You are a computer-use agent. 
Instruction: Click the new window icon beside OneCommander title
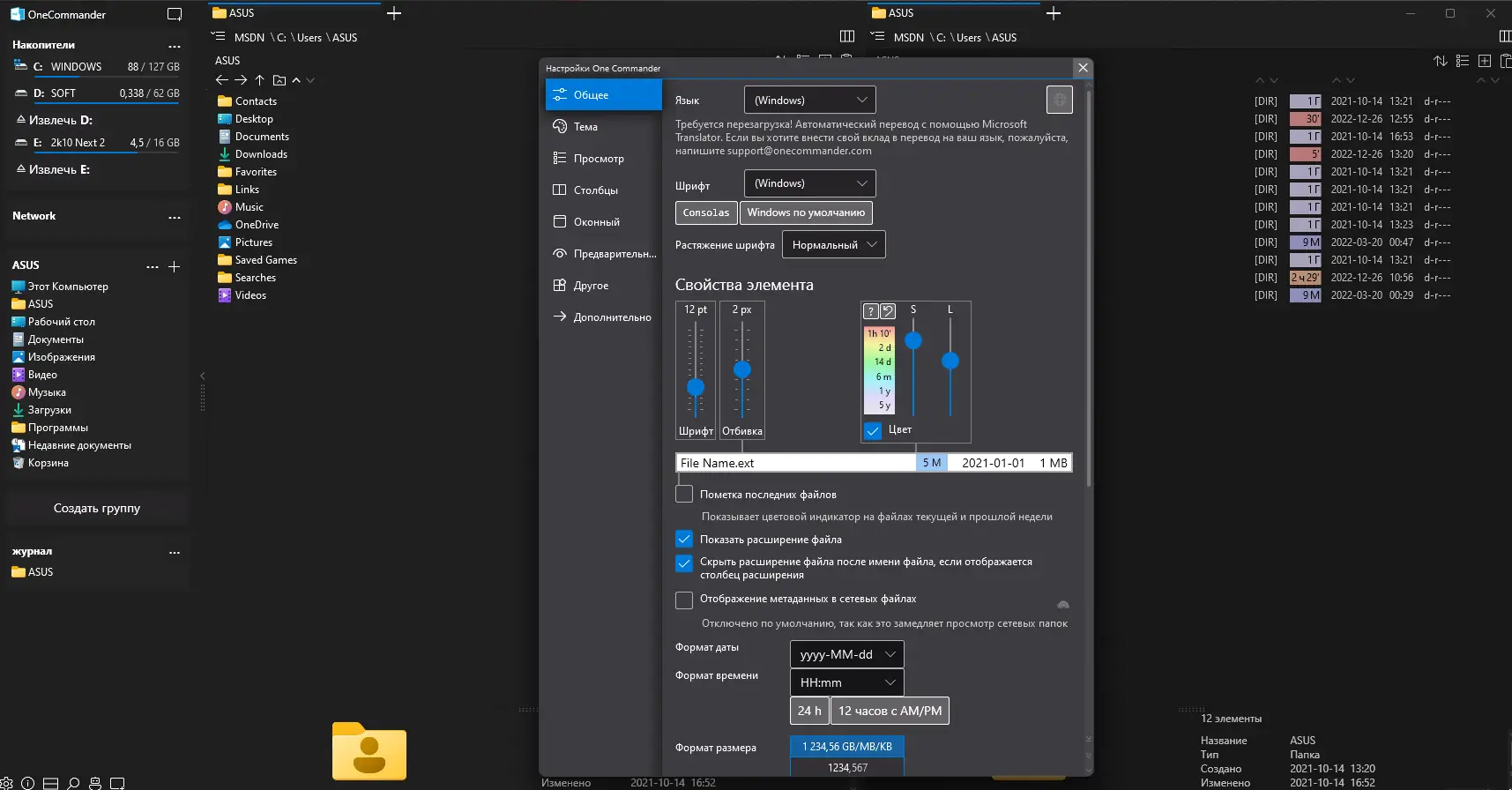(x=175, y=14)
